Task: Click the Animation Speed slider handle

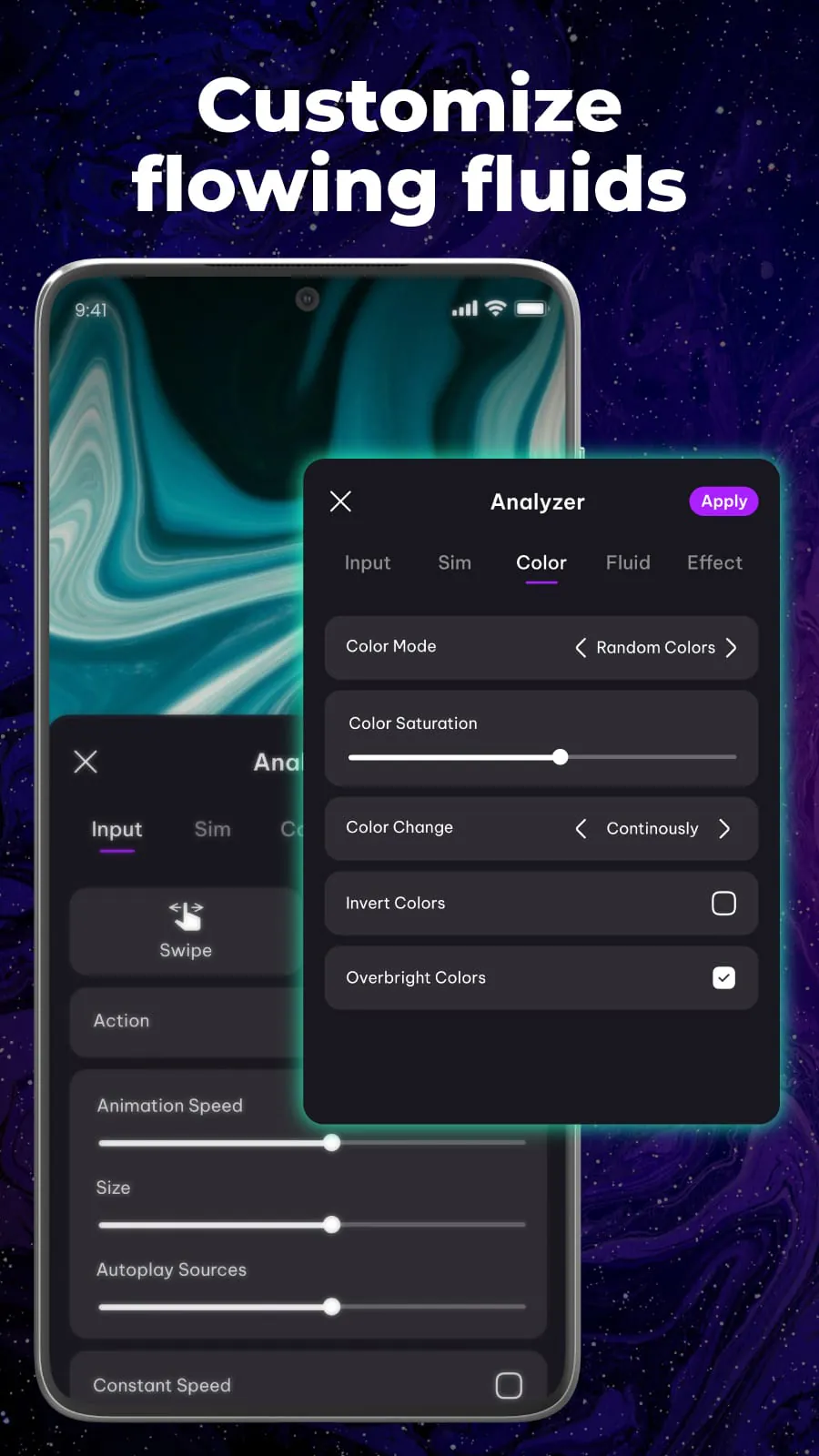Action: coord(332,1143)
